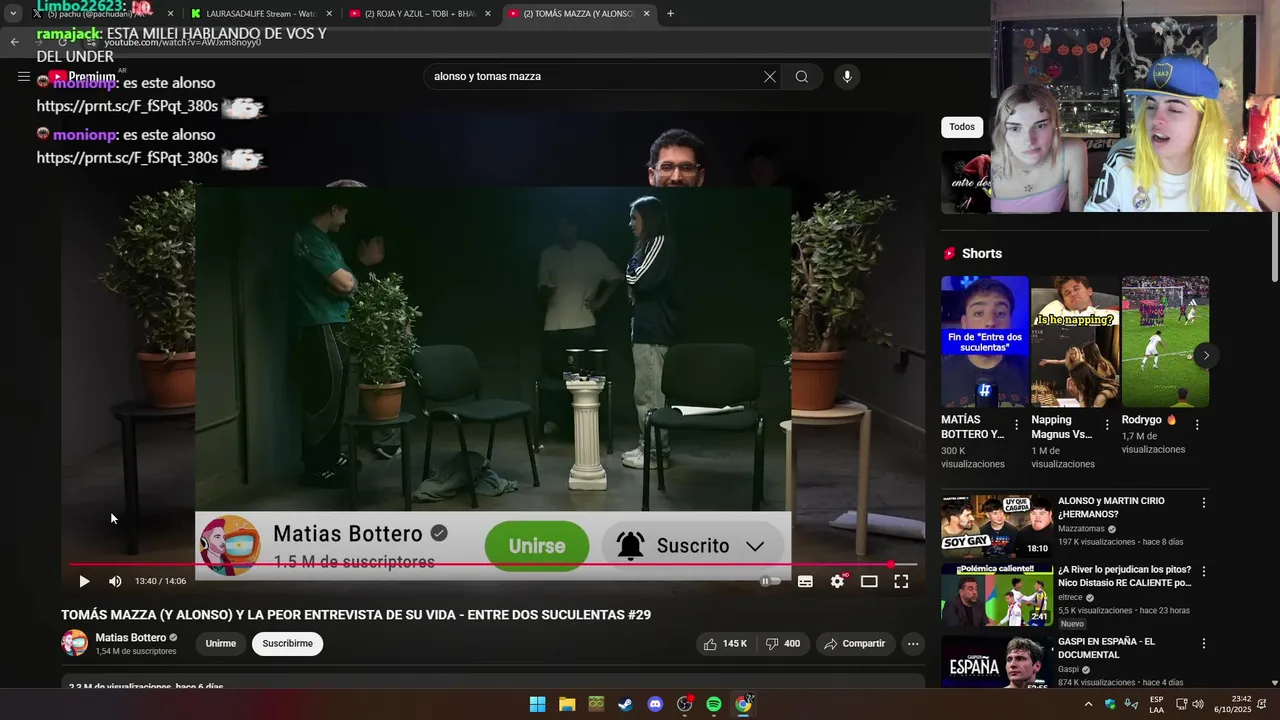Click the Unirme button below the title
The image size is (1280, 720).
coord(221,644)
